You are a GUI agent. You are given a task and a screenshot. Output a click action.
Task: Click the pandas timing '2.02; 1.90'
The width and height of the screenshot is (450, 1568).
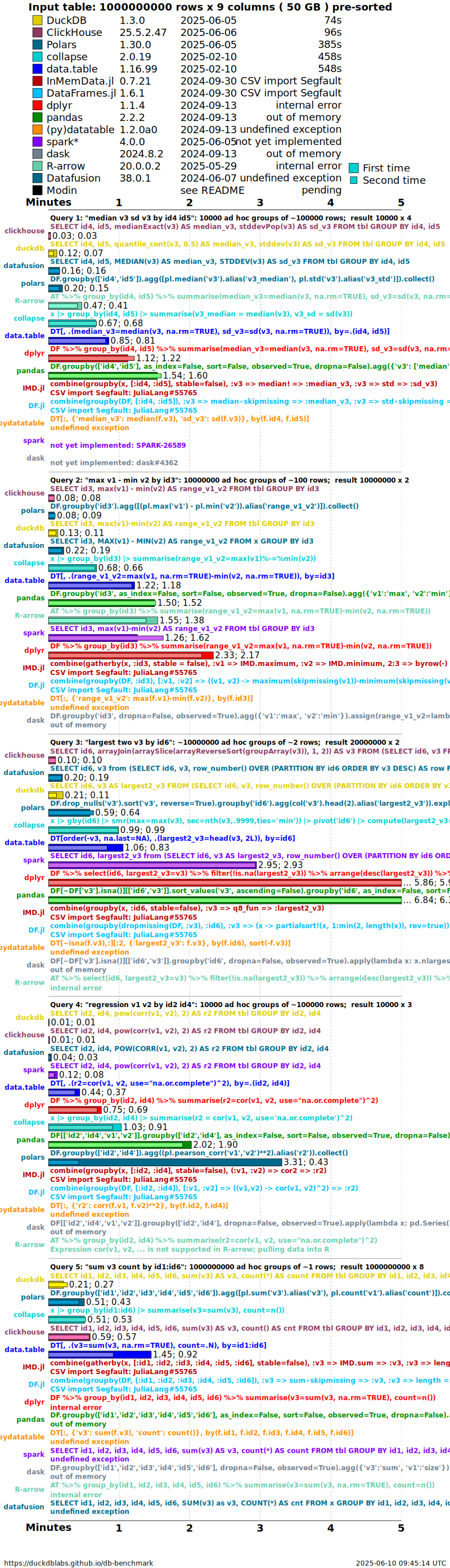tap(215, 1145)
